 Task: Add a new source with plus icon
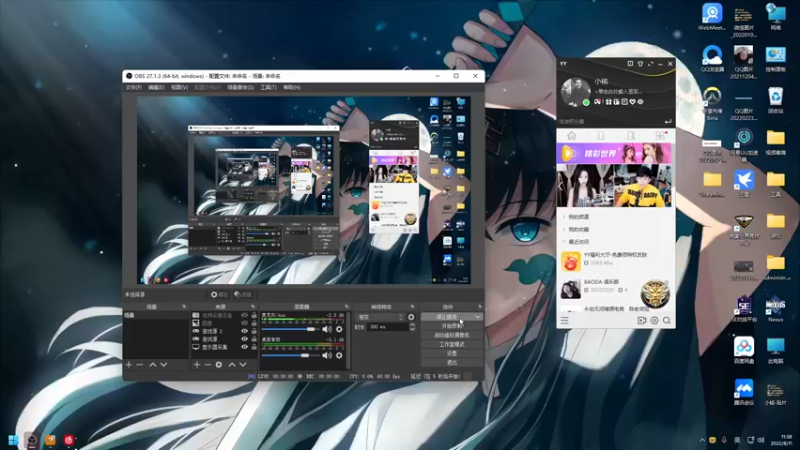tap(197, 365)
